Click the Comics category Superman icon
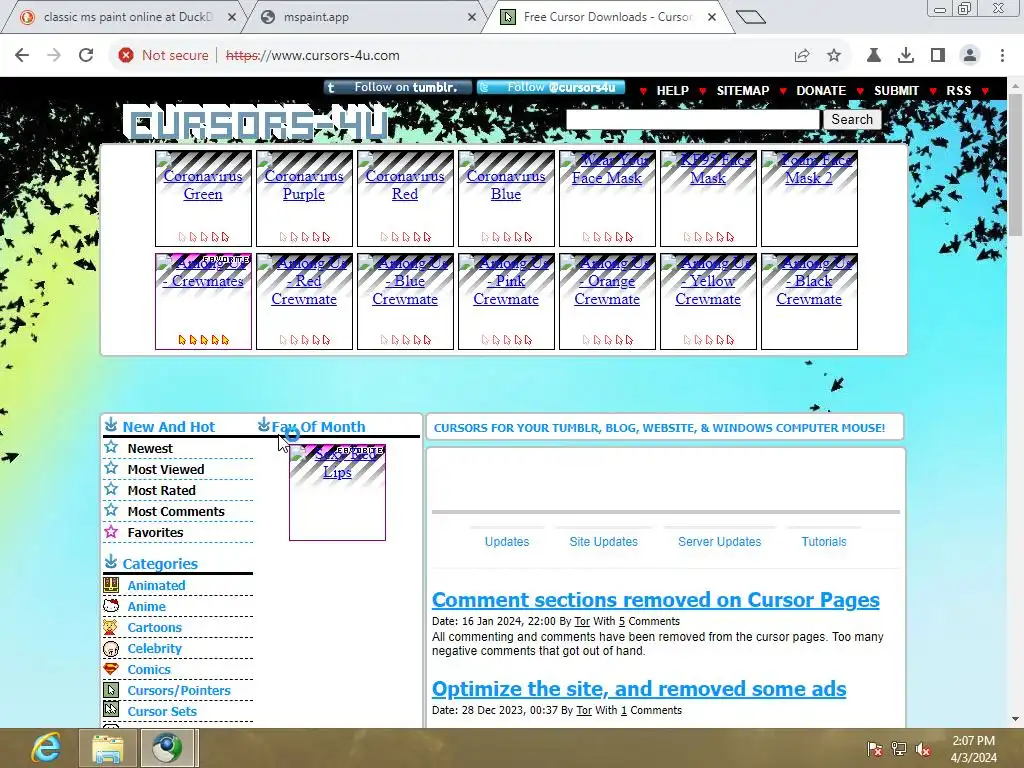This screenshot has height=768, width=1024. (111, 669)
